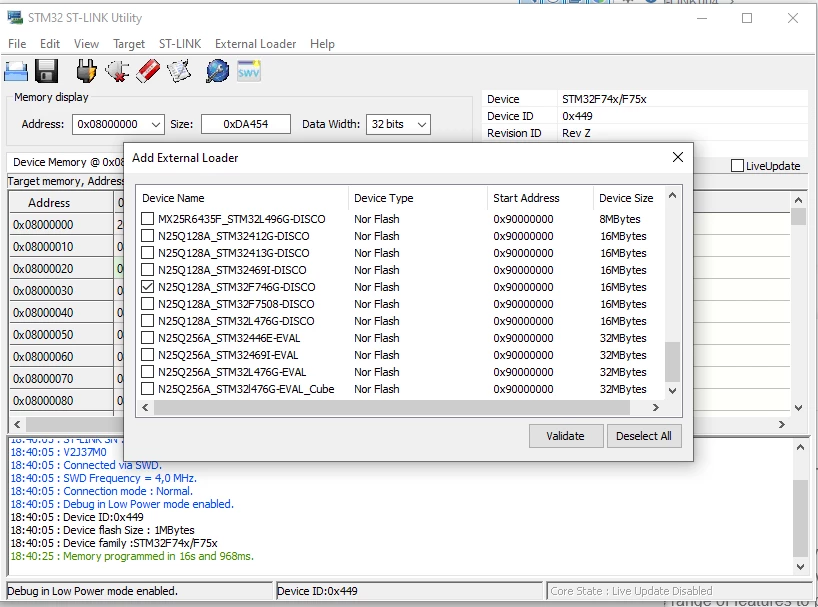Click the log panel scroll-down arrow

800,566
